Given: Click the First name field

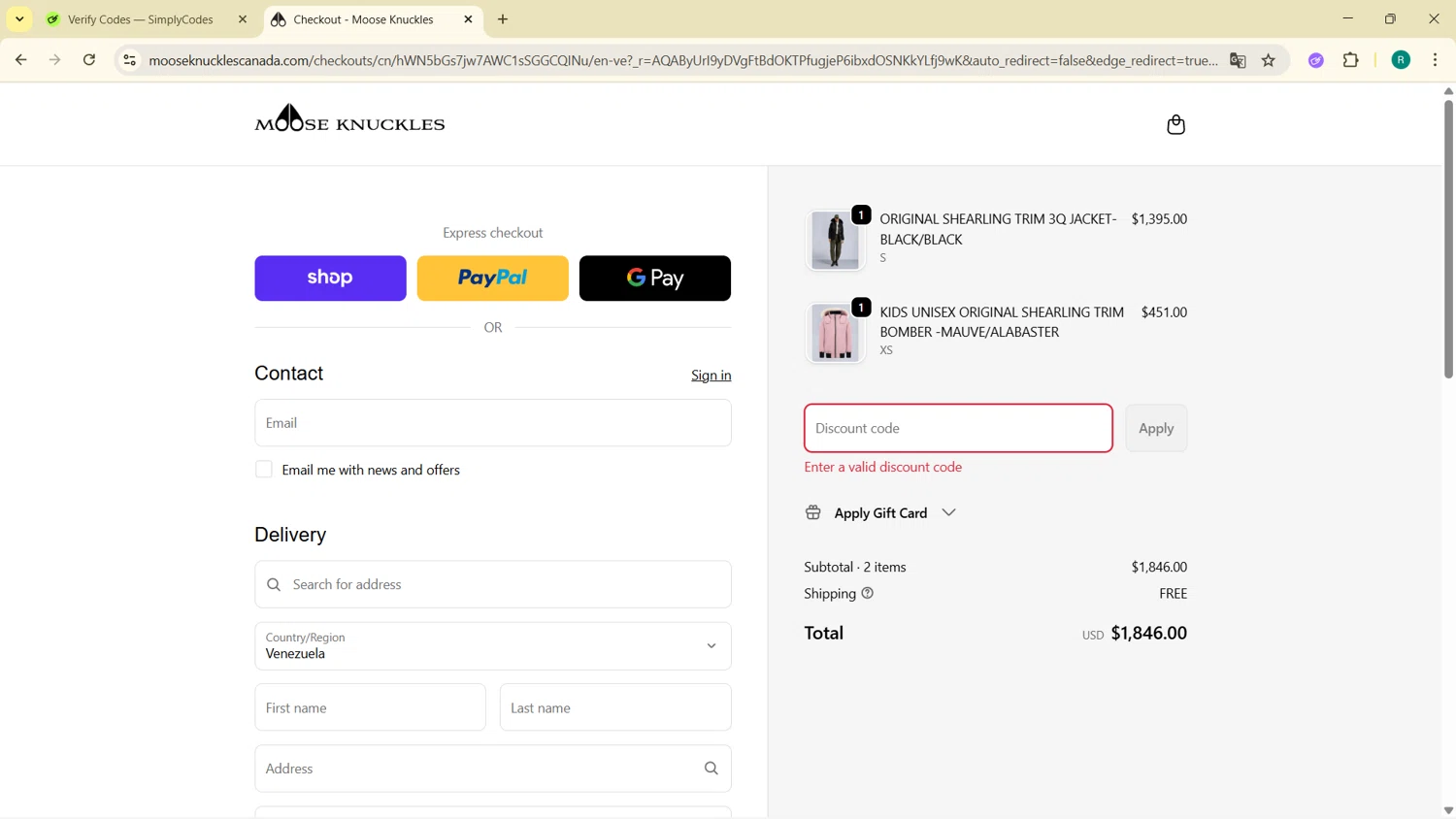Looking at the screenshot, I should pyautogui.click(x=370, y=707).
